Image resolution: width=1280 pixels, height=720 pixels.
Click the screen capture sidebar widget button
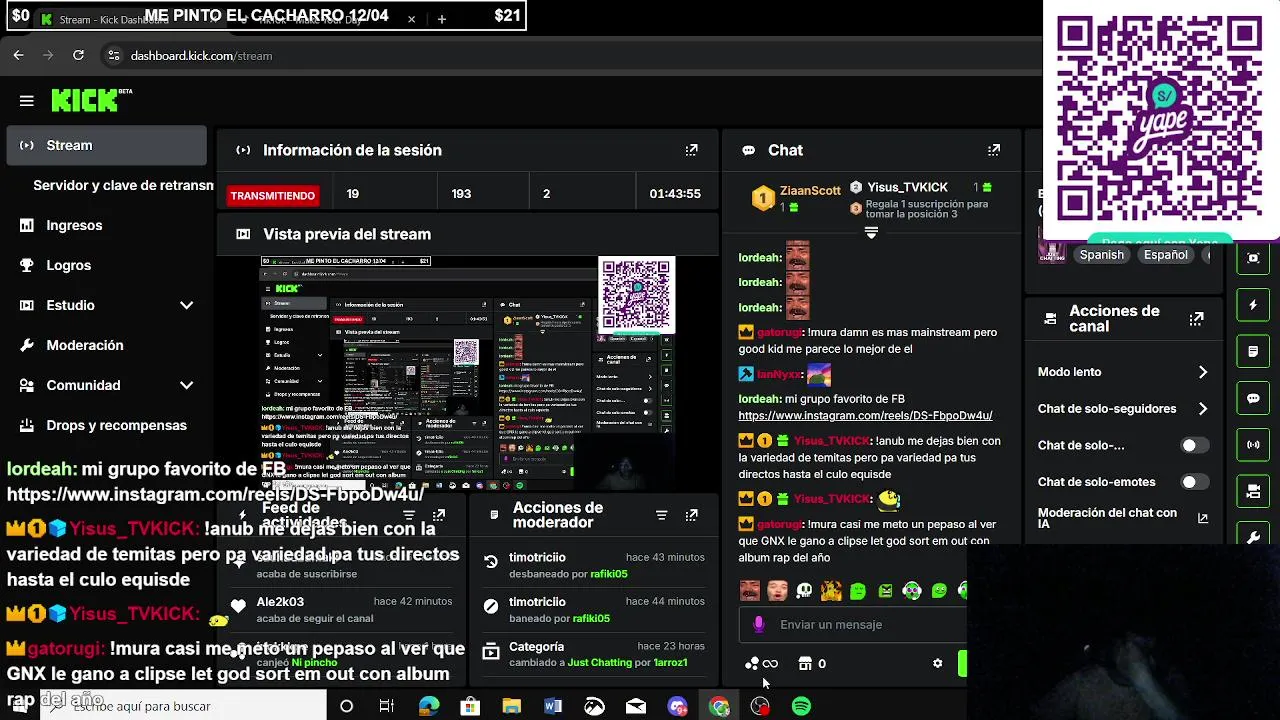1253,258
